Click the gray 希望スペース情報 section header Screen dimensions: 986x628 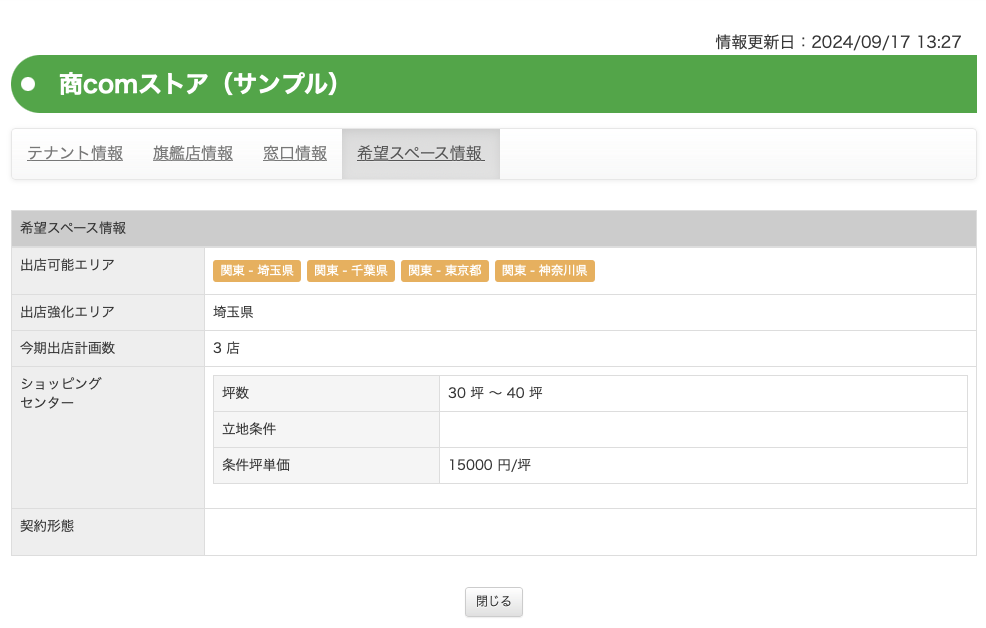pyautogui.click(x=73, y=228)
